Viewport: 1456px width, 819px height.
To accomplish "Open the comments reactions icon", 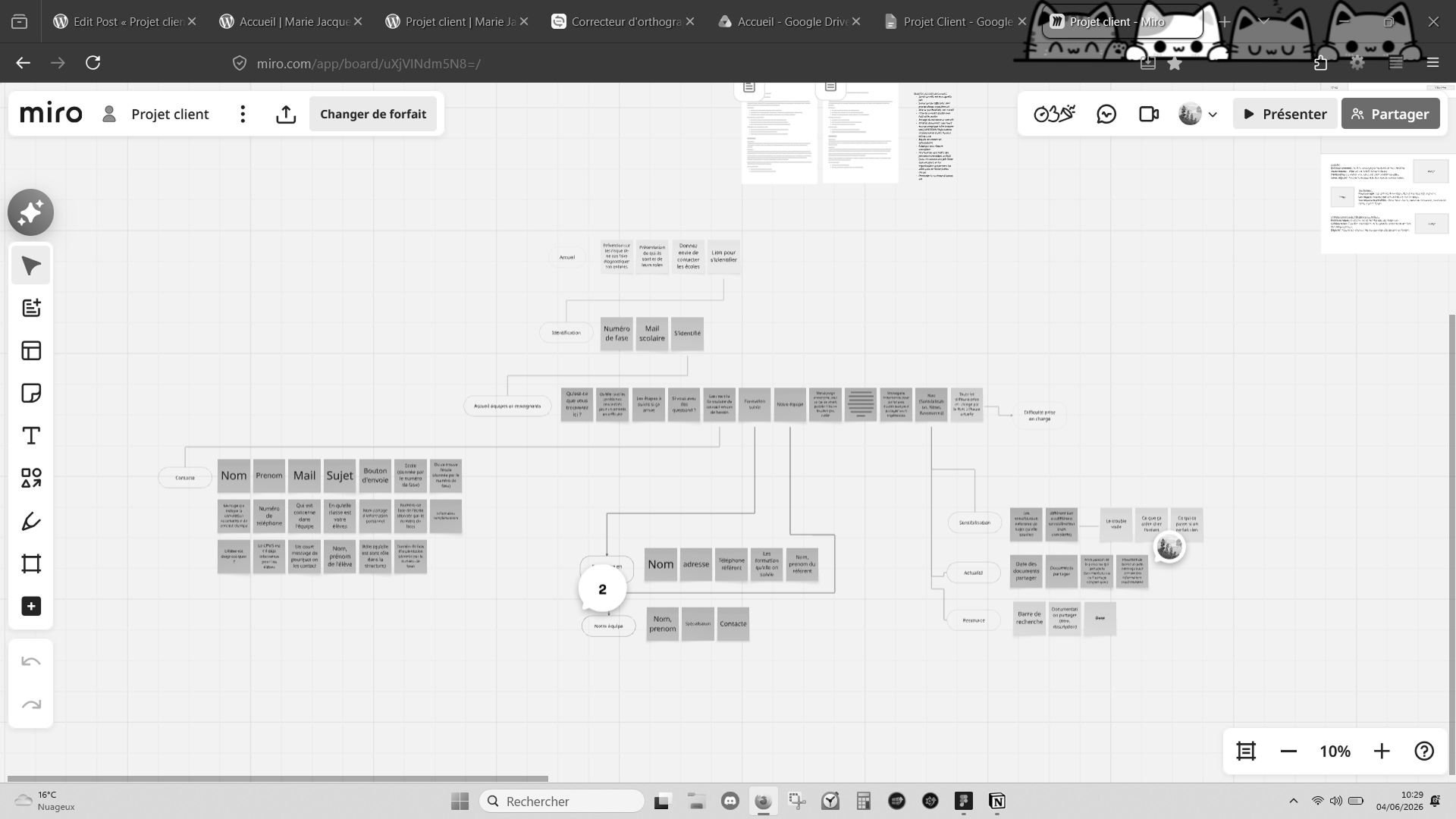I will click(x=1106, y=114).
